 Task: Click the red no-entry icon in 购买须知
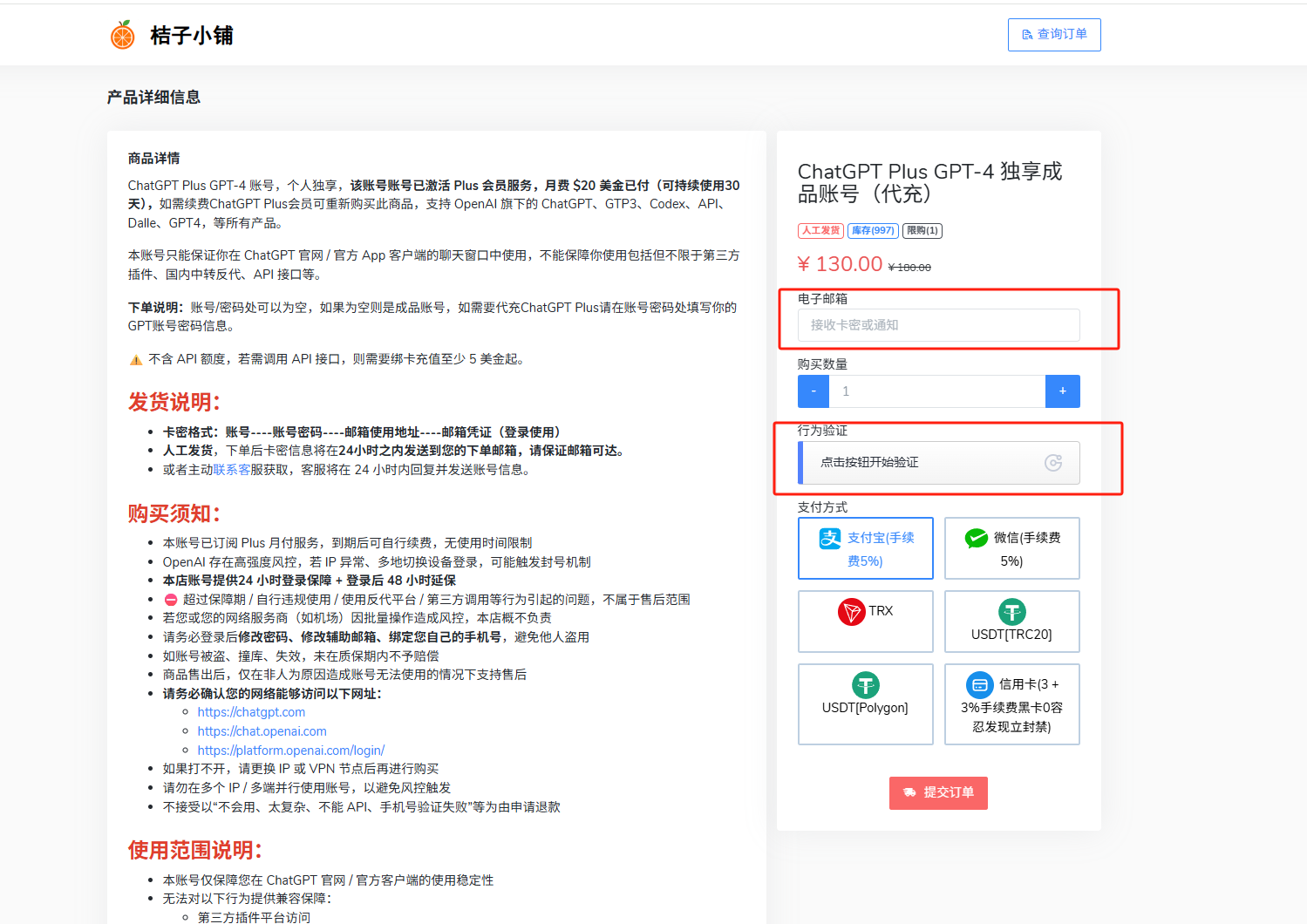click(x=171, y=600)
